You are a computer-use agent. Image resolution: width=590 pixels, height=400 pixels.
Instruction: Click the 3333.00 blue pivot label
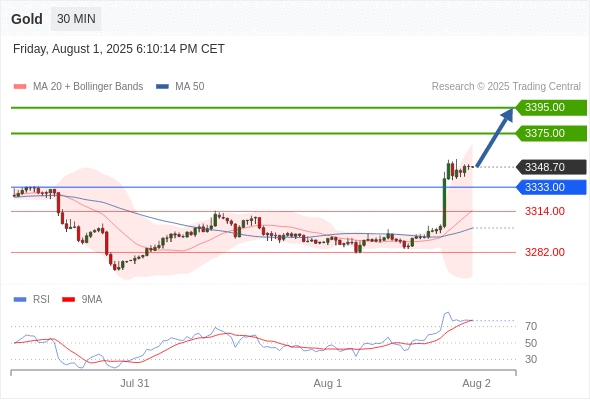click(551, 187)
